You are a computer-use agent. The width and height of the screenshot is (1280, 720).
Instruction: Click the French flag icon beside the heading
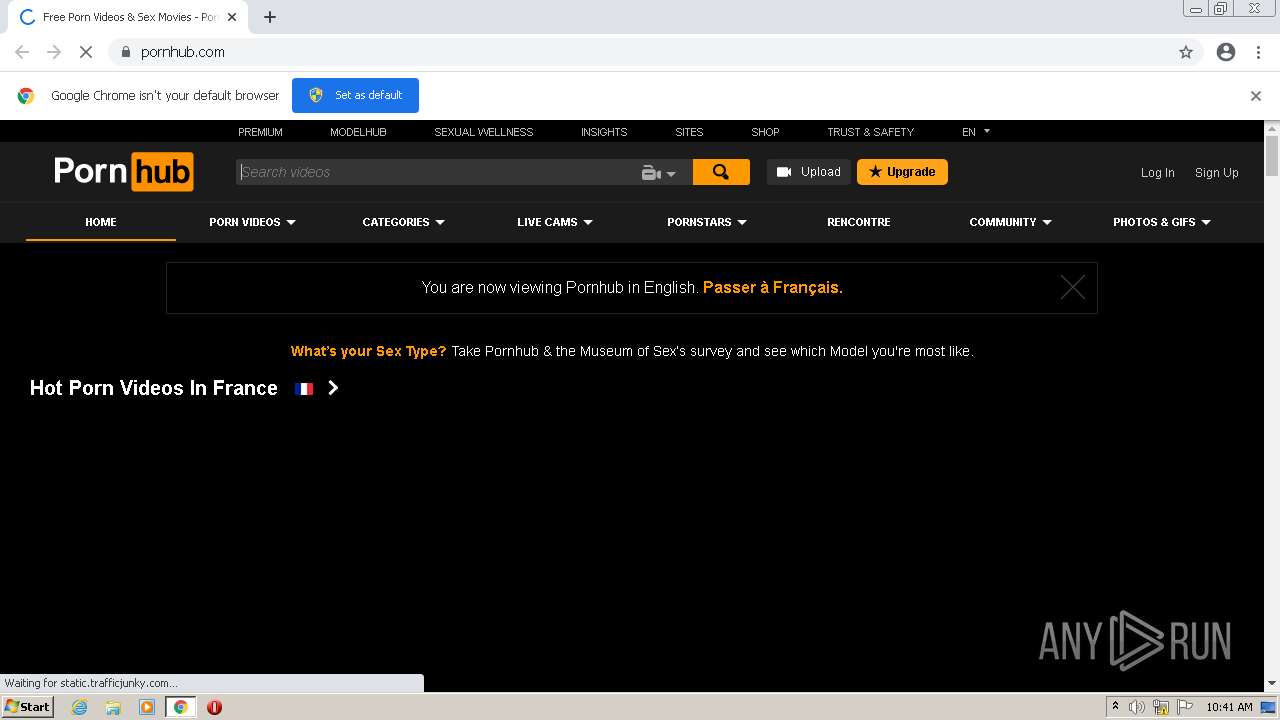tap(304, 389)
